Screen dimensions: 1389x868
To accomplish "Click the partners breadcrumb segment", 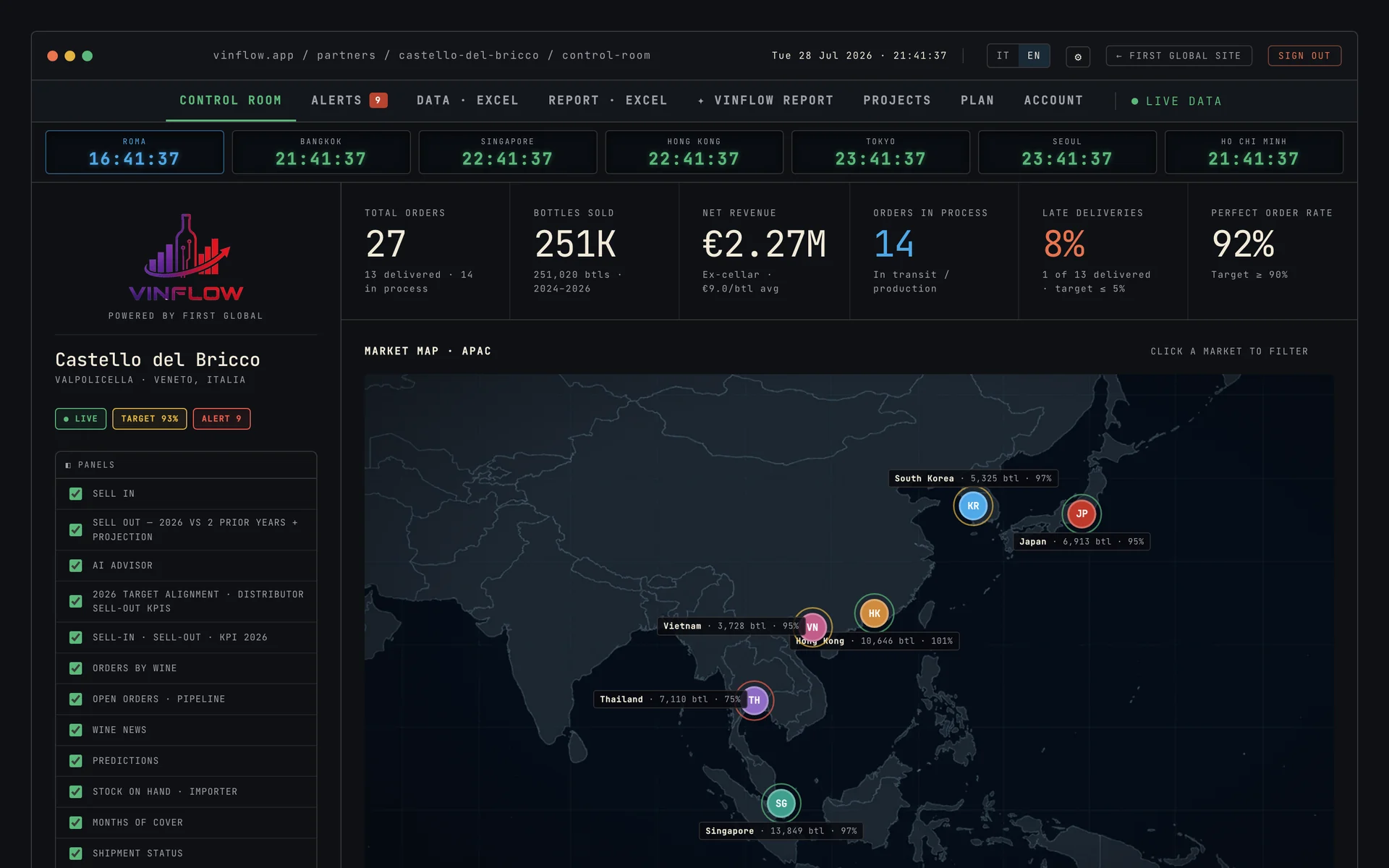I will pos(347,56).
